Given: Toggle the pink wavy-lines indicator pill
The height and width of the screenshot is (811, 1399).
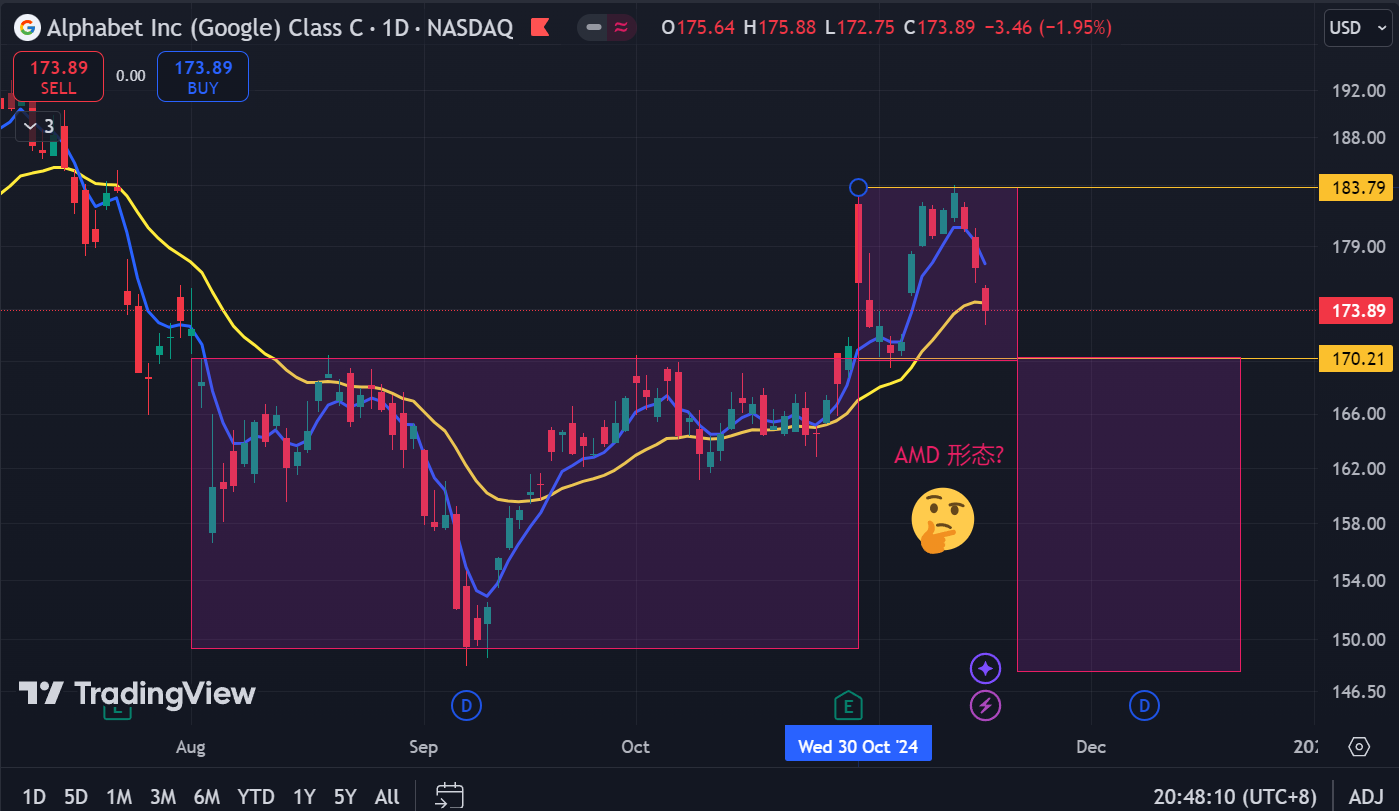Looking at the screenshot, I should (621, 27).
